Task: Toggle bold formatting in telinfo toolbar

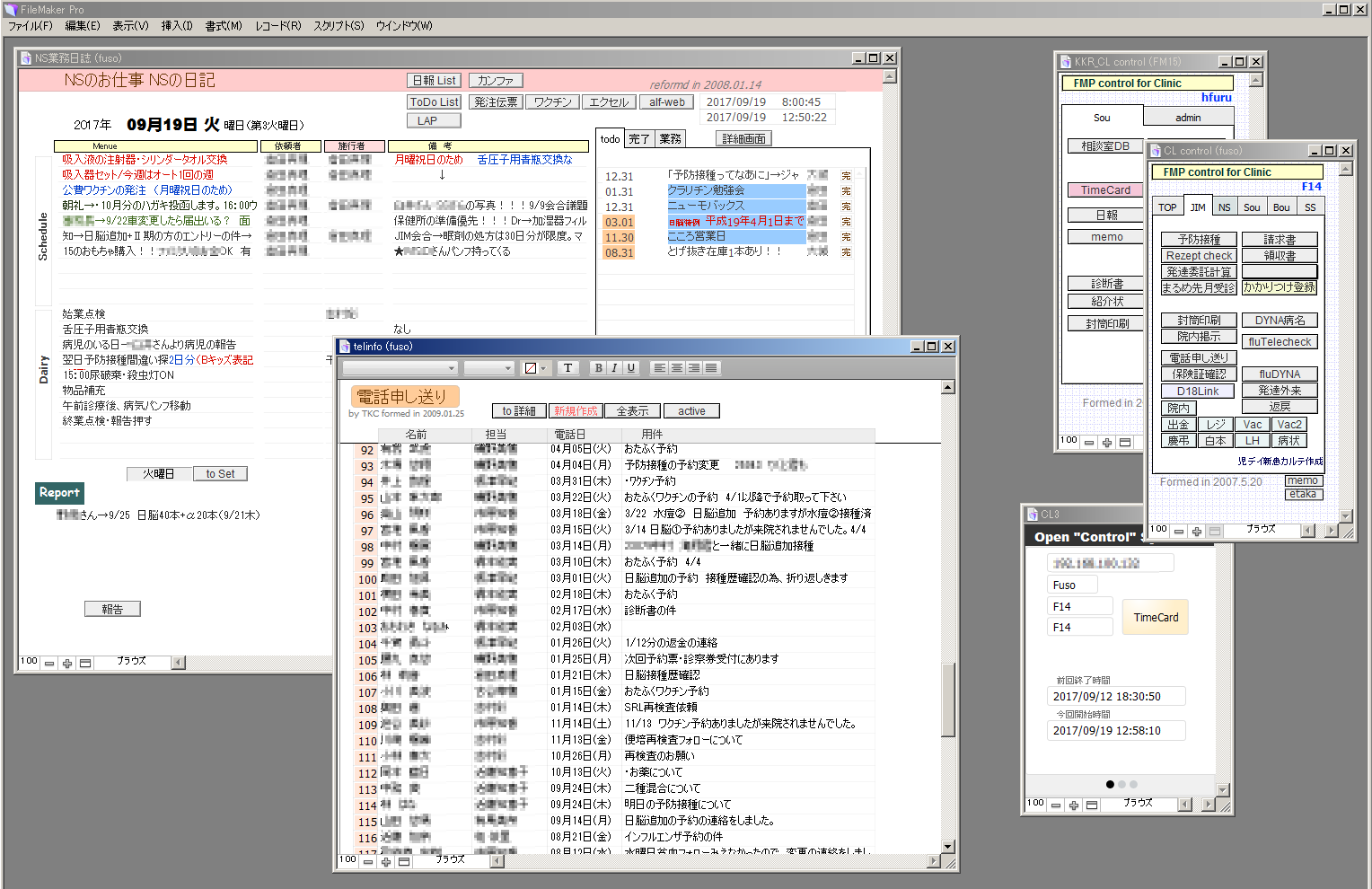Action: click(x=598, y=368)
